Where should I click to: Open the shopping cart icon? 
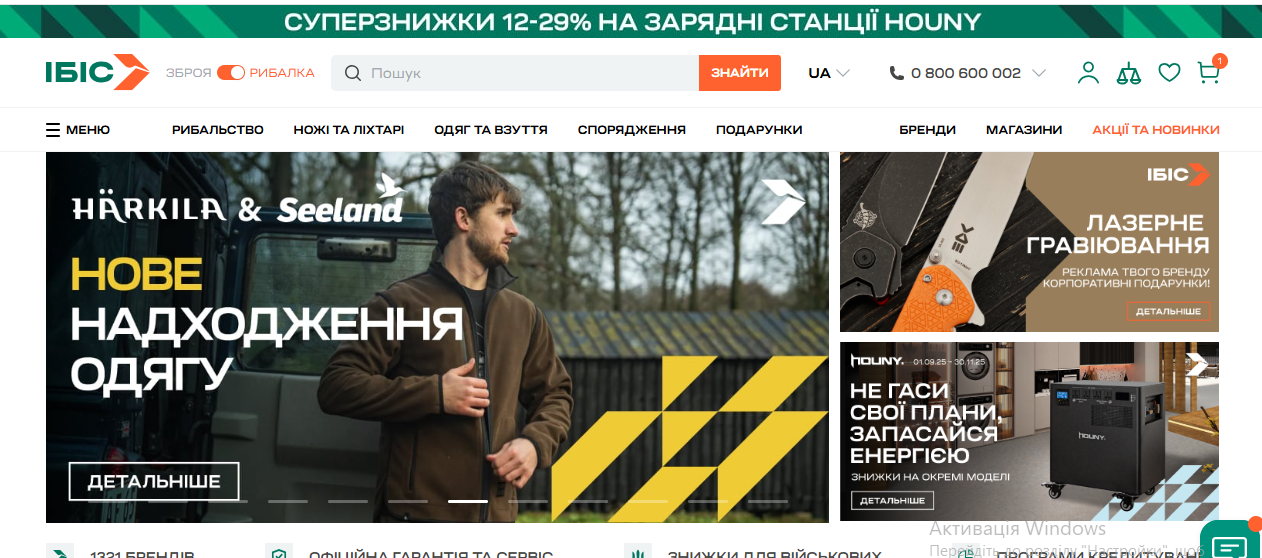tap(1209, 73)
